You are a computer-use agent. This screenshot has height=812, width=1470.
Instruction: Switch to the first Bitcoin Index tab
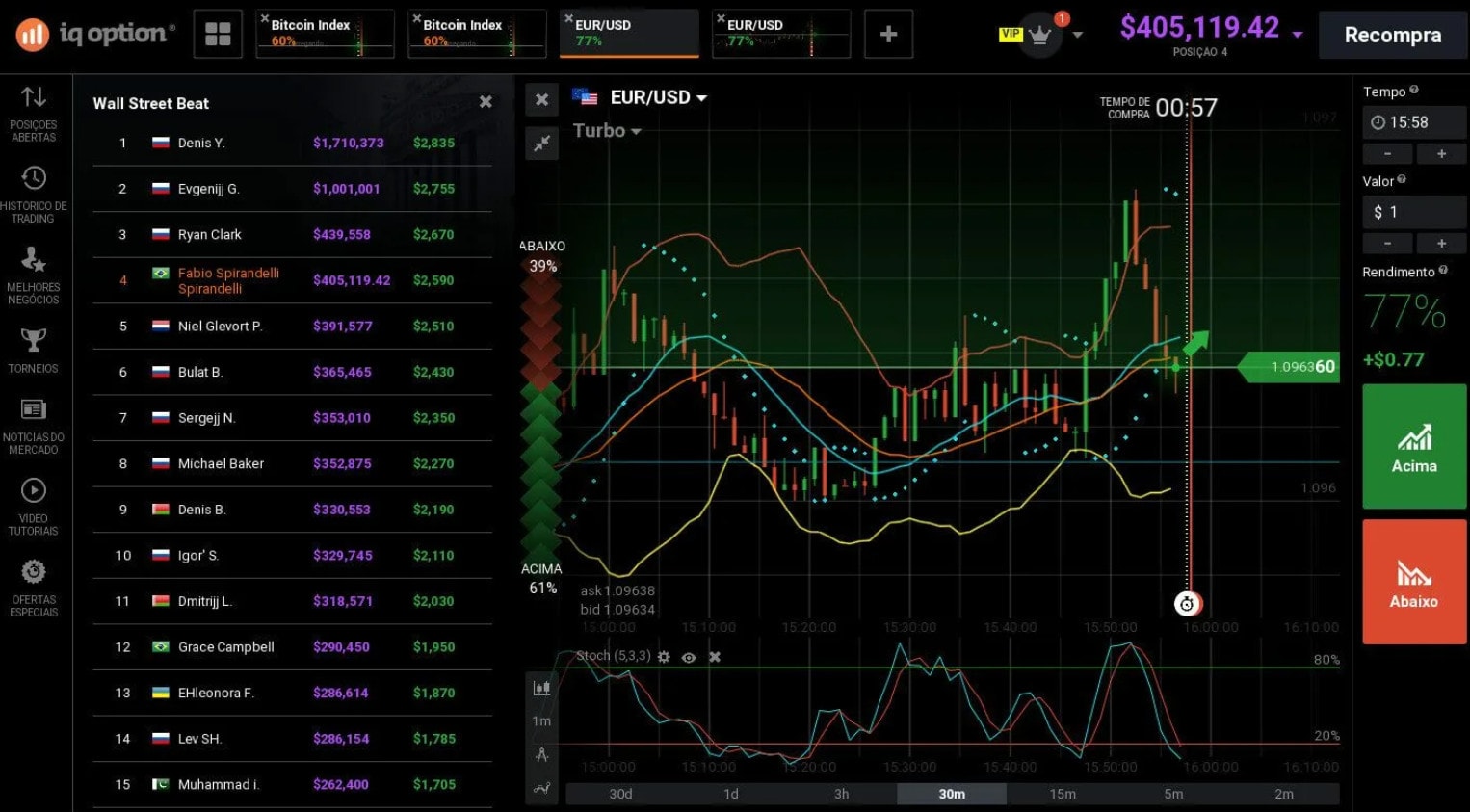(x=326, y=34)
